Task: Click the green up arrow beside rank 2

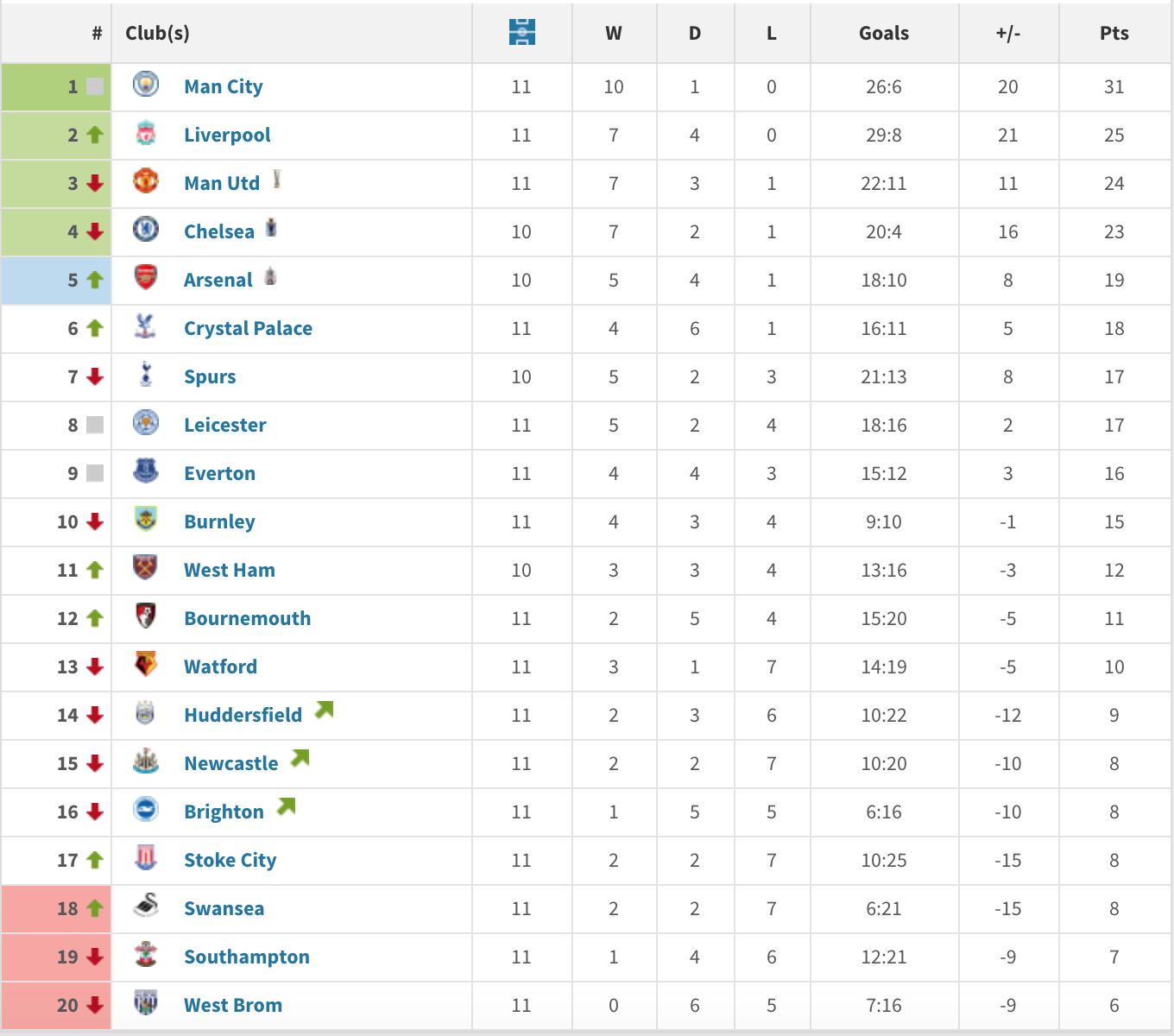Action: pos(95,135)
